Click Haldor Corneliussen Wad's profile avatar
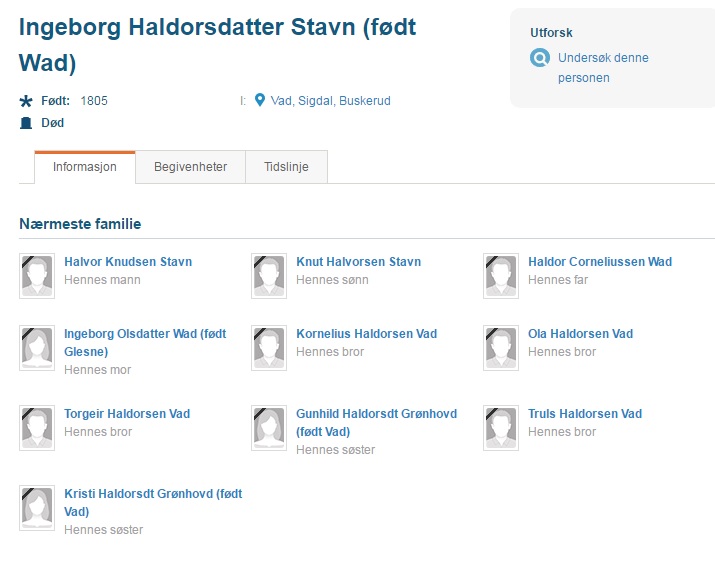715x568 pixels. tap(501, 276)
